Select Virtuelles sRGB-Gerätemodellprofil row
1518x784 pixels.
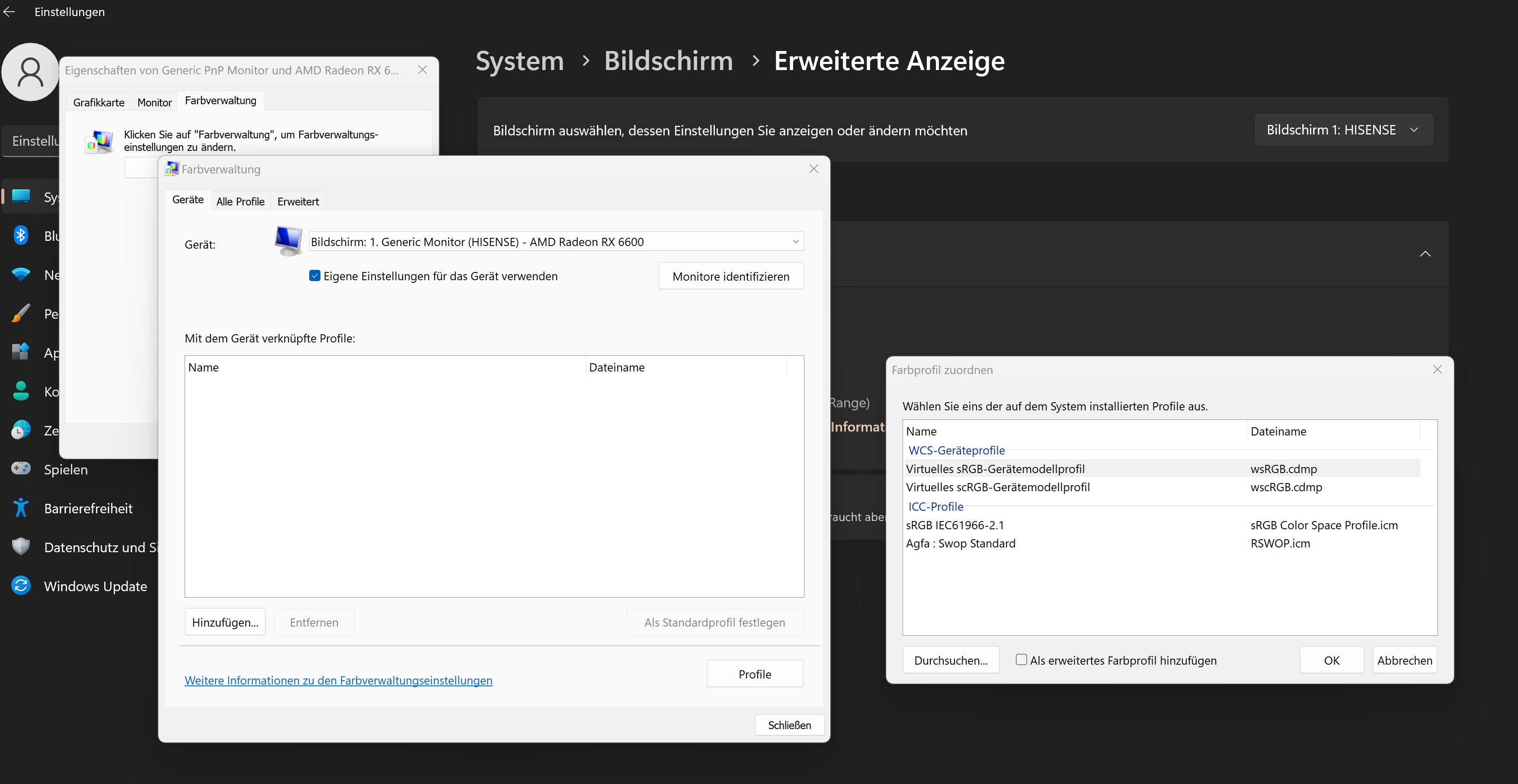[1162, 469]
